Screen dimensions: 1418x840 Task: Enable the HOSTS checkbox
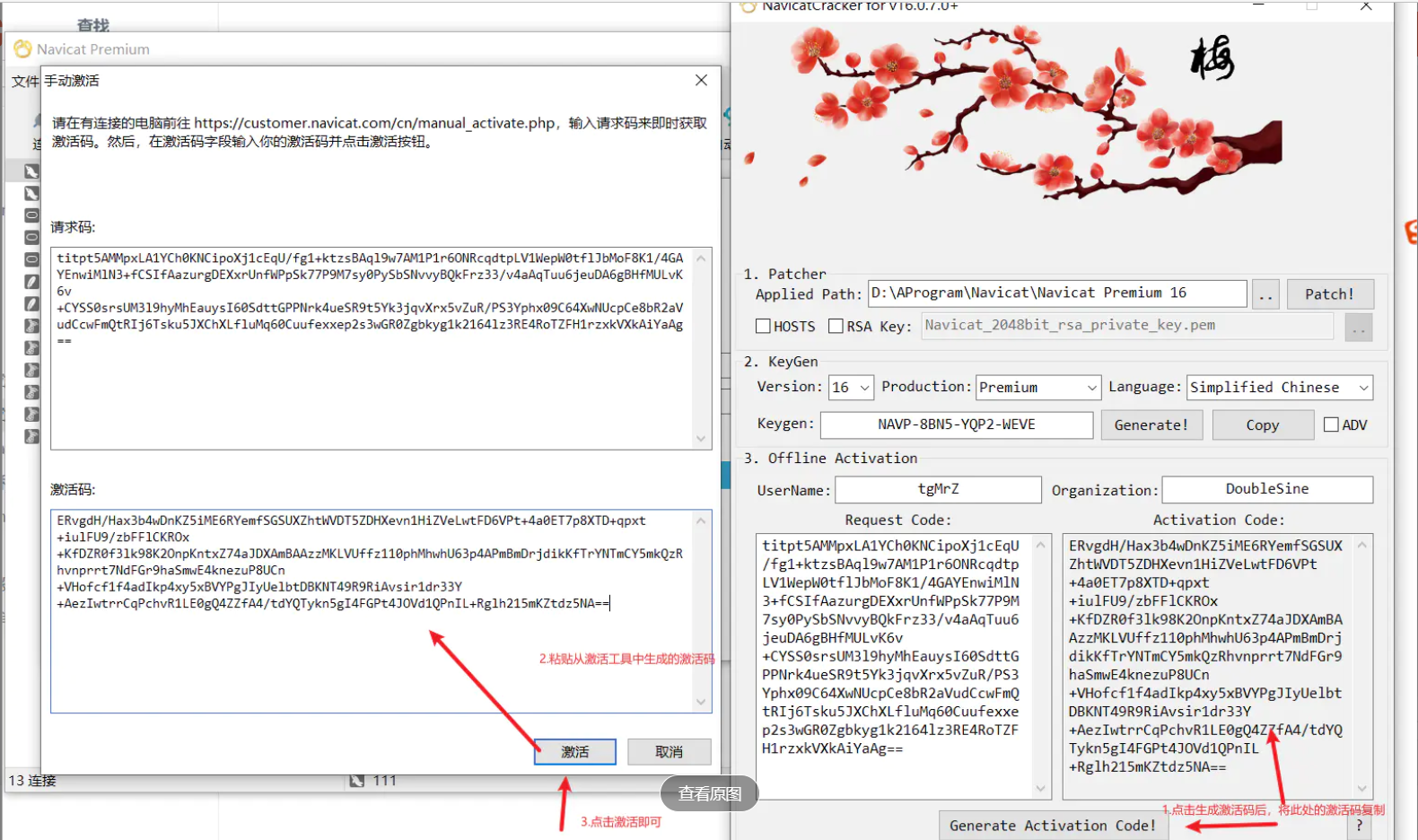[x=763, y=327]
